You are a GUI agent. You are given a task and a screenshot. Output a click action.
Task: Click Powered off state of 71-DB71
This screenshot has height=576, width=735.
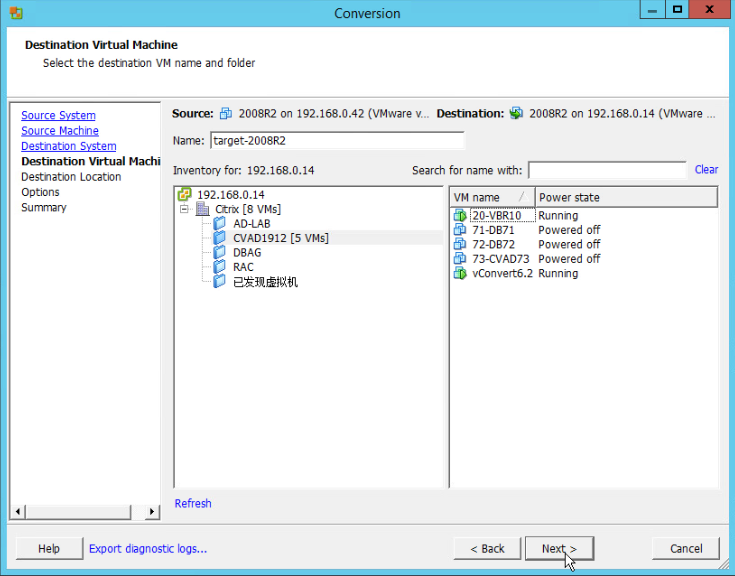point(569,230)
